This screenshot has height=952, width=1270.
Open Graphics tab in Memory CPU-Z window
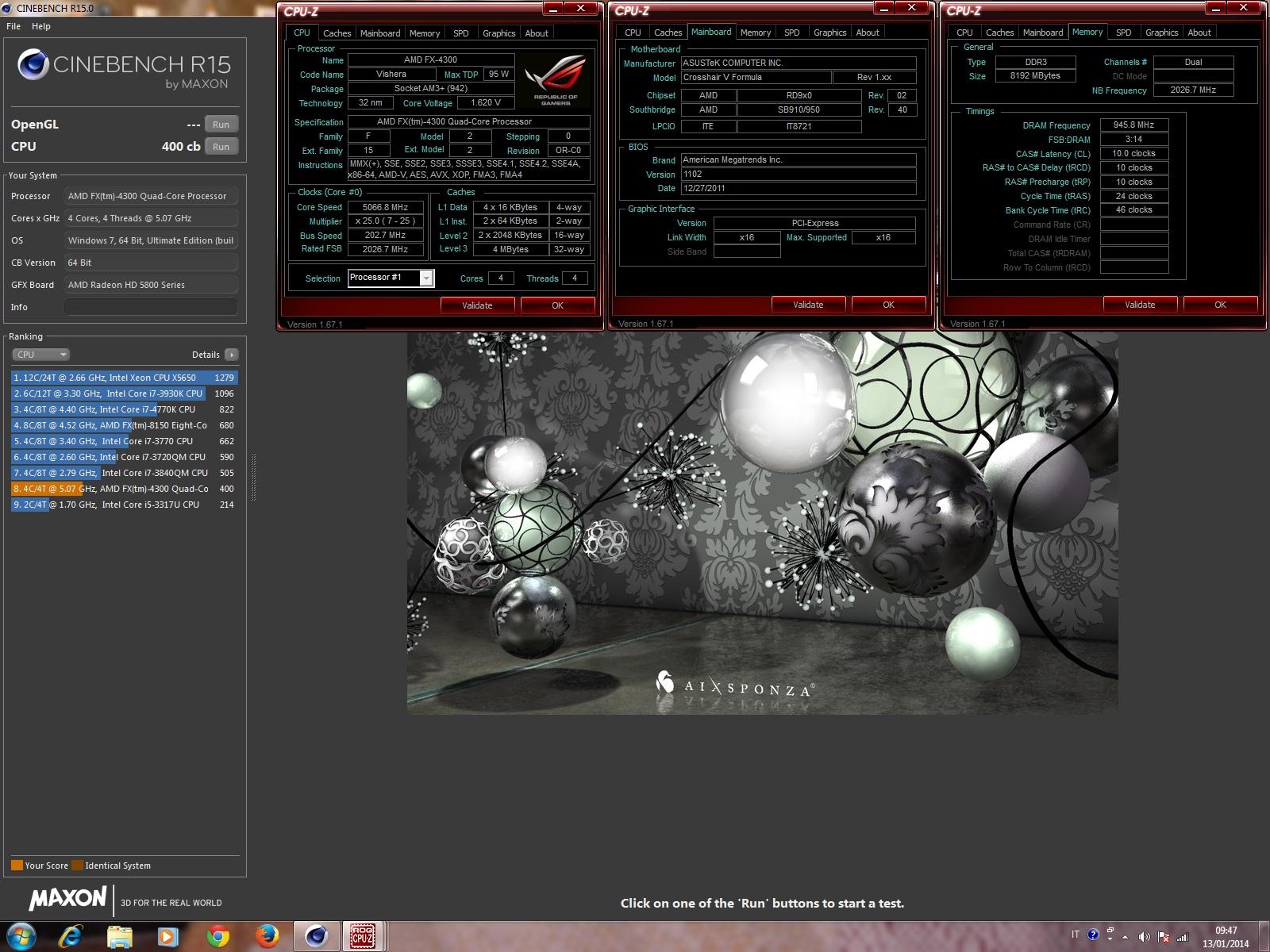point(1161,33)
